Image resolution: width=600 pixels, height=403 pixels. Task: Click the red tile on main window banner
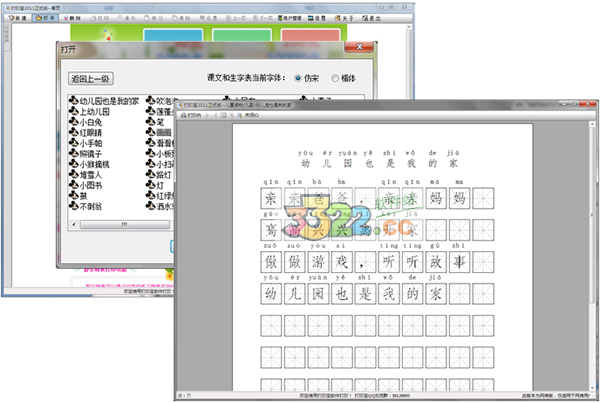(310, 35)
